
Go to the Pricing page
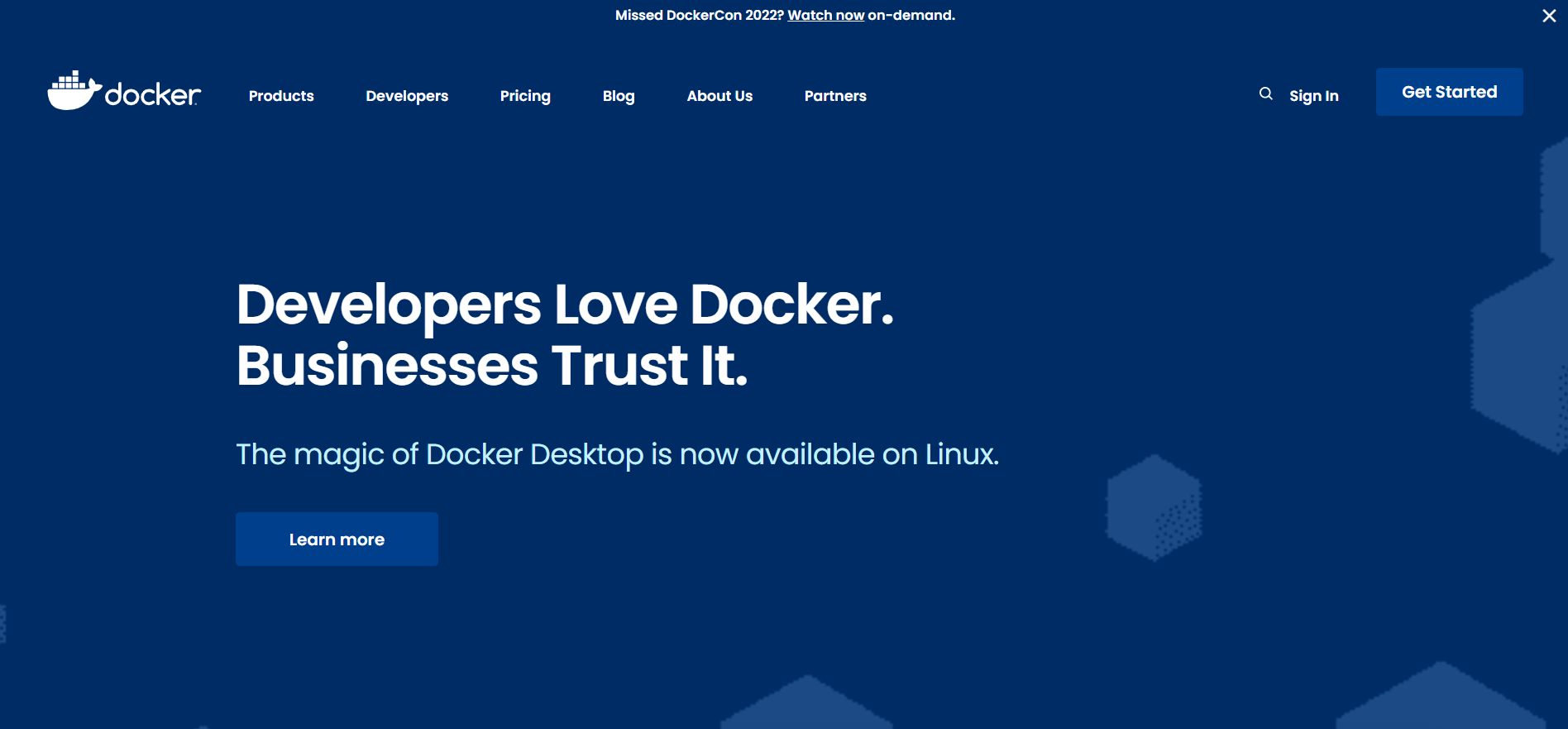(x=525, y=96)
